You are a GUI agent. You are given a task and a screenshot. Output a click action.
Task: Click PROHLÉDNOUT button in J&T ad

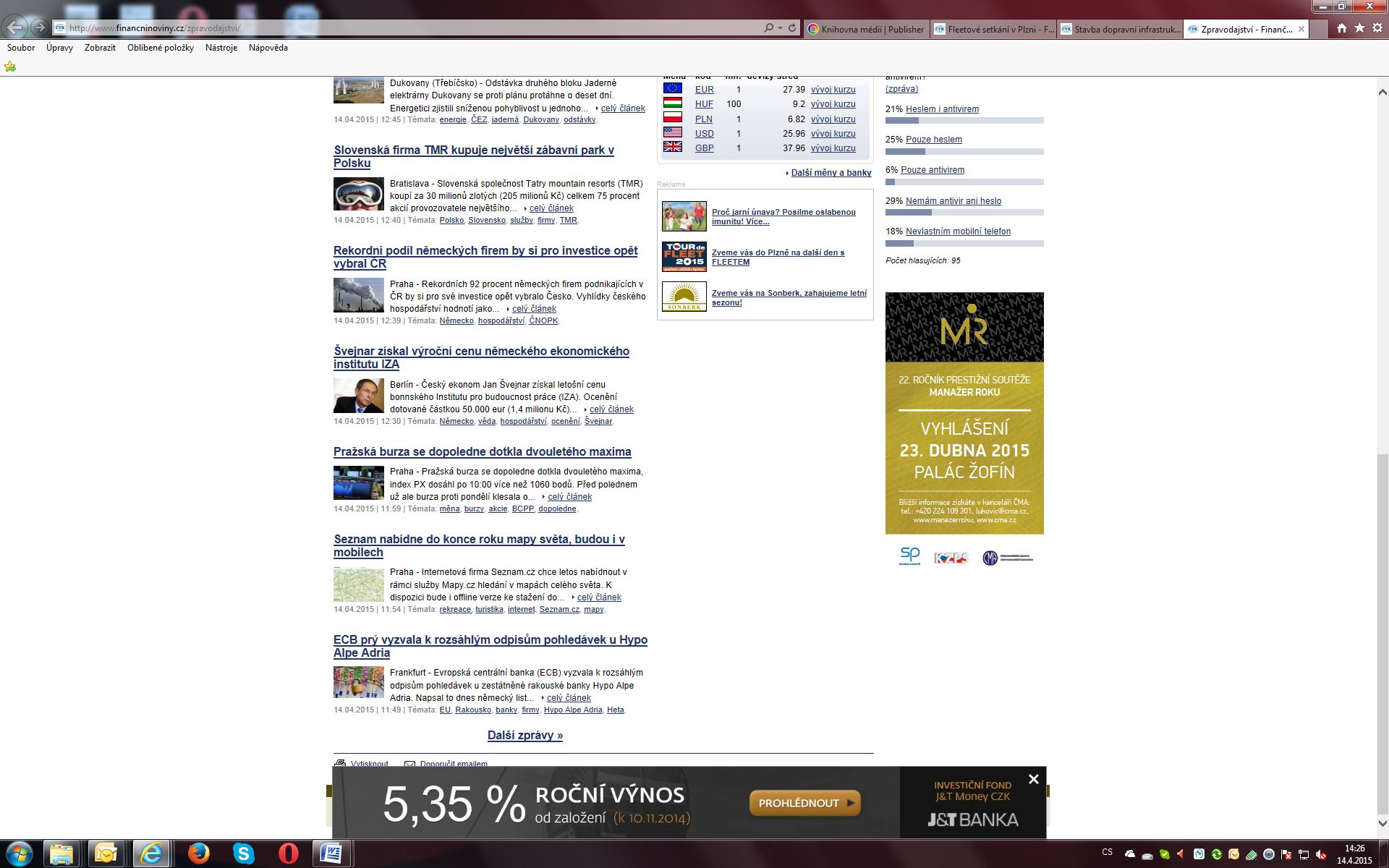click(x=804, y=803)
